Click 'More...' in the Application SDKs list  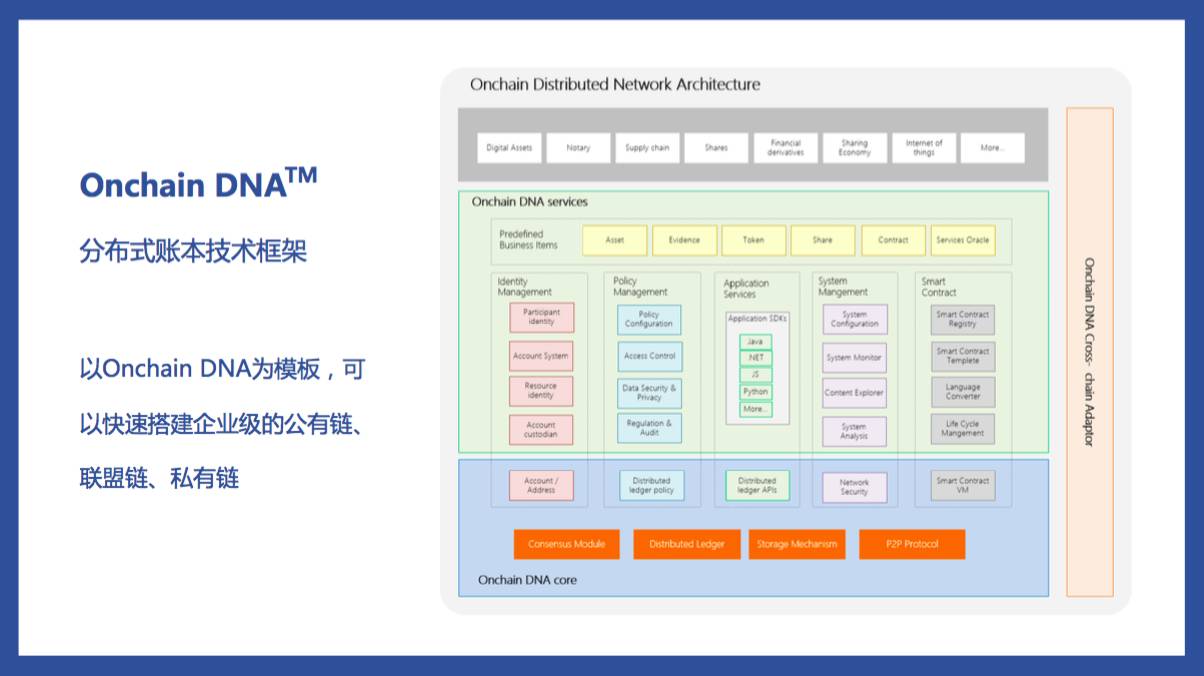click(756, 409)
